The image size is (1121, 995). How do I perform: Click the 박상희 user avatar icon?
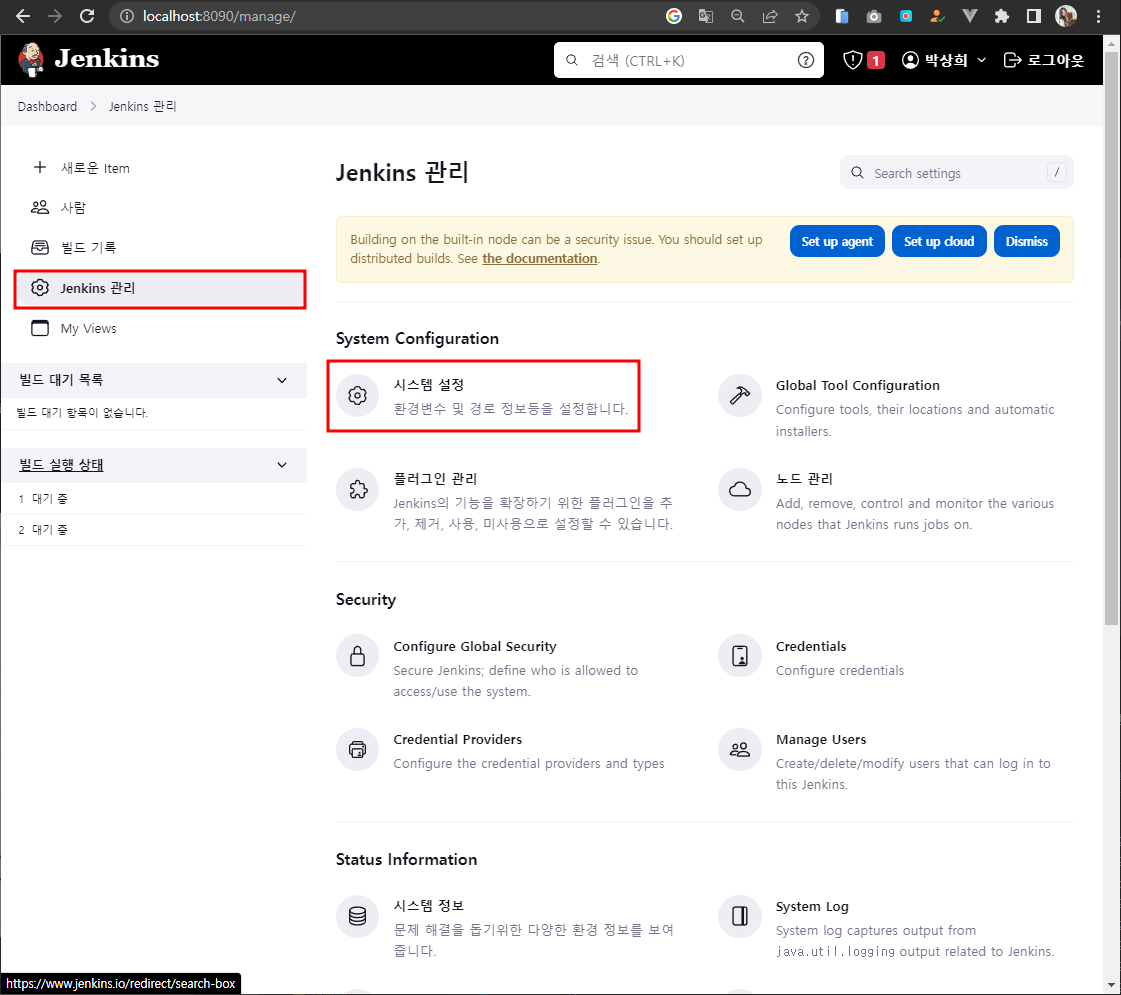[x=910, y=60]
